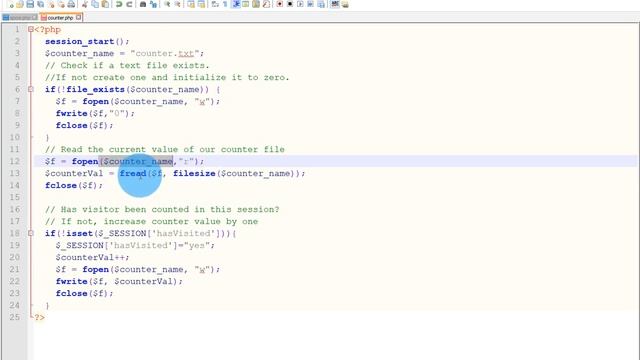Save the recorded macro
This screenshot has height=360, width=640.
321,4
